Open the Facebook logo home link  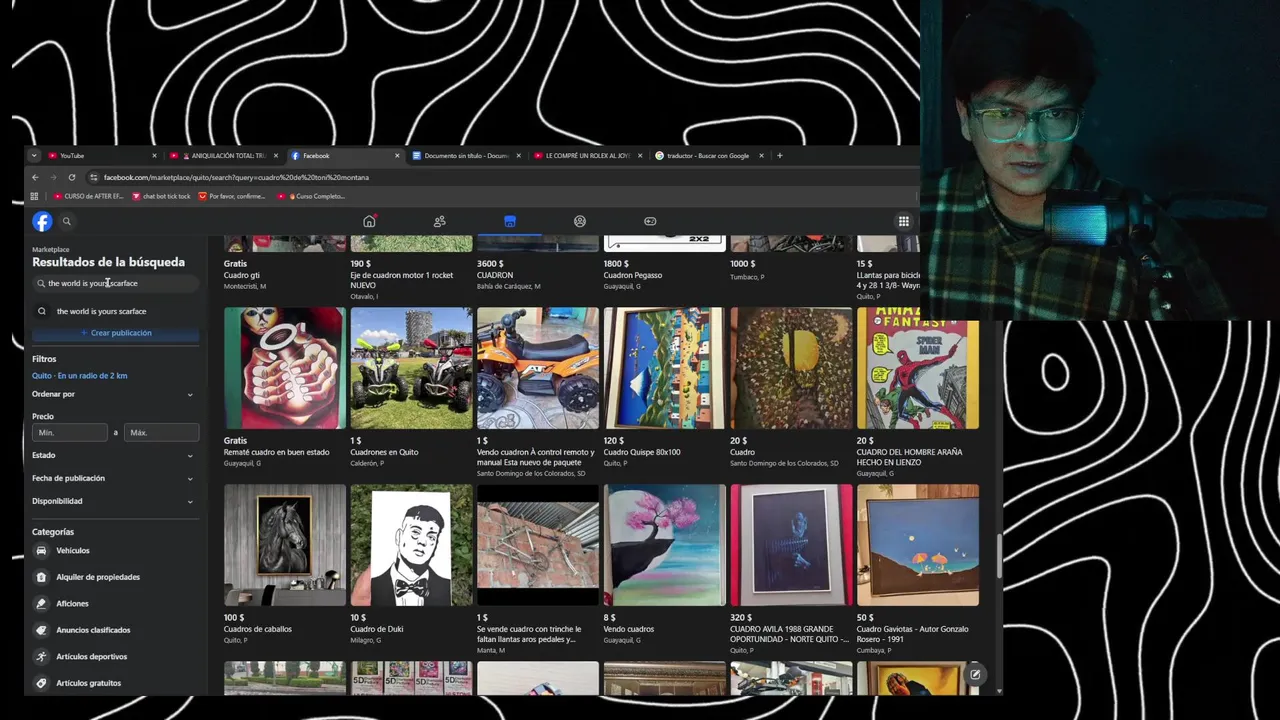click(42, 222)
